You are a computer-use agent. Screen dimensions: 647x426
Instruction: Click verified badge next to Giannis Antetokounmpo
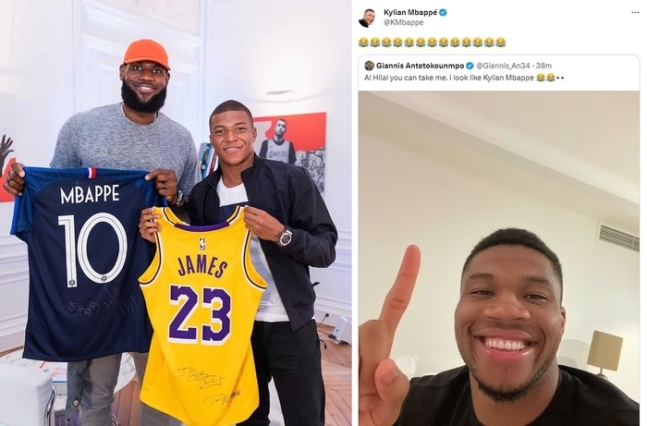point(470,66)
